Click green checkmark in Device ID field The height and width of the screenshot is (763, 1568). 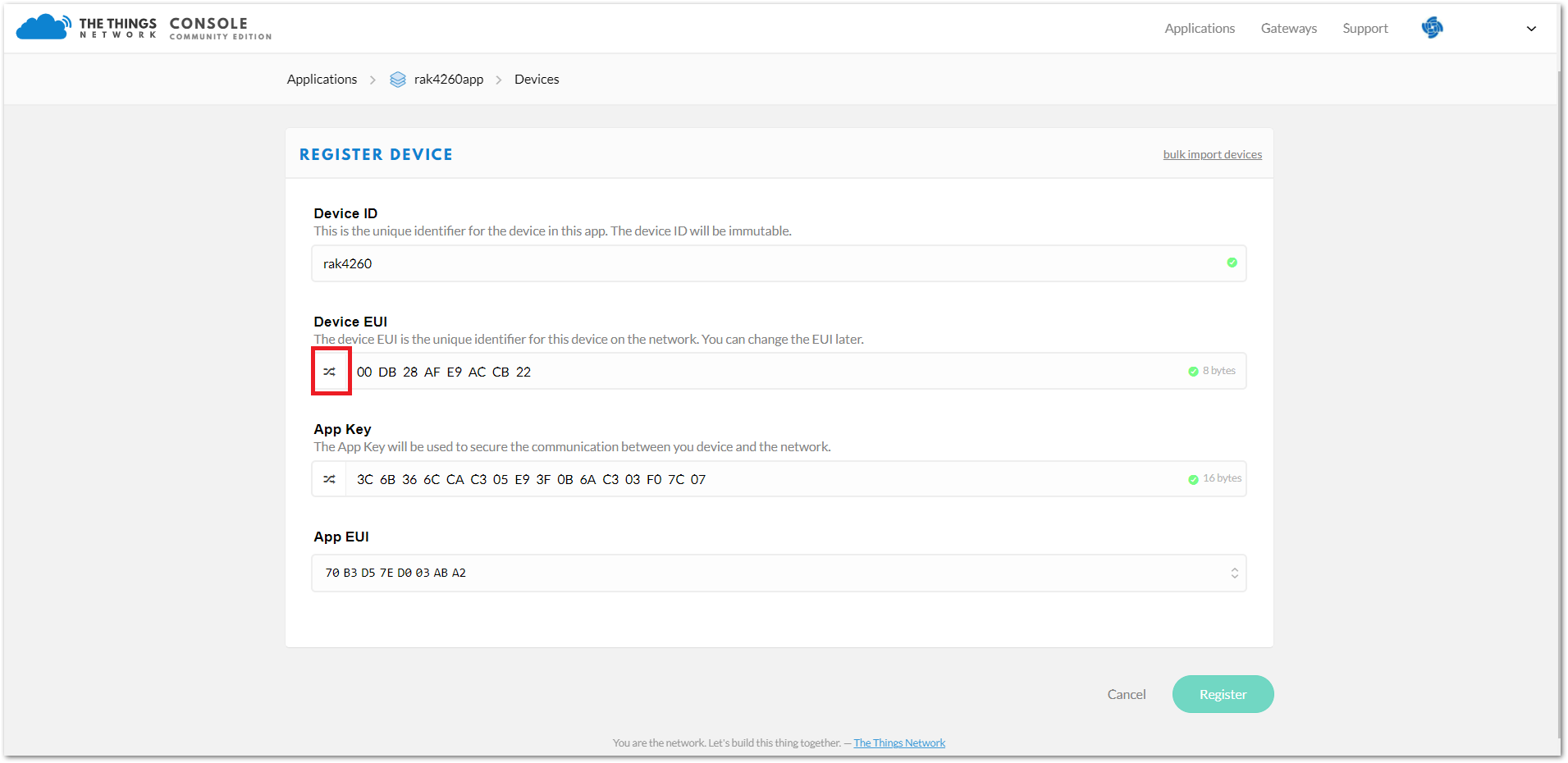point(1232,263)
